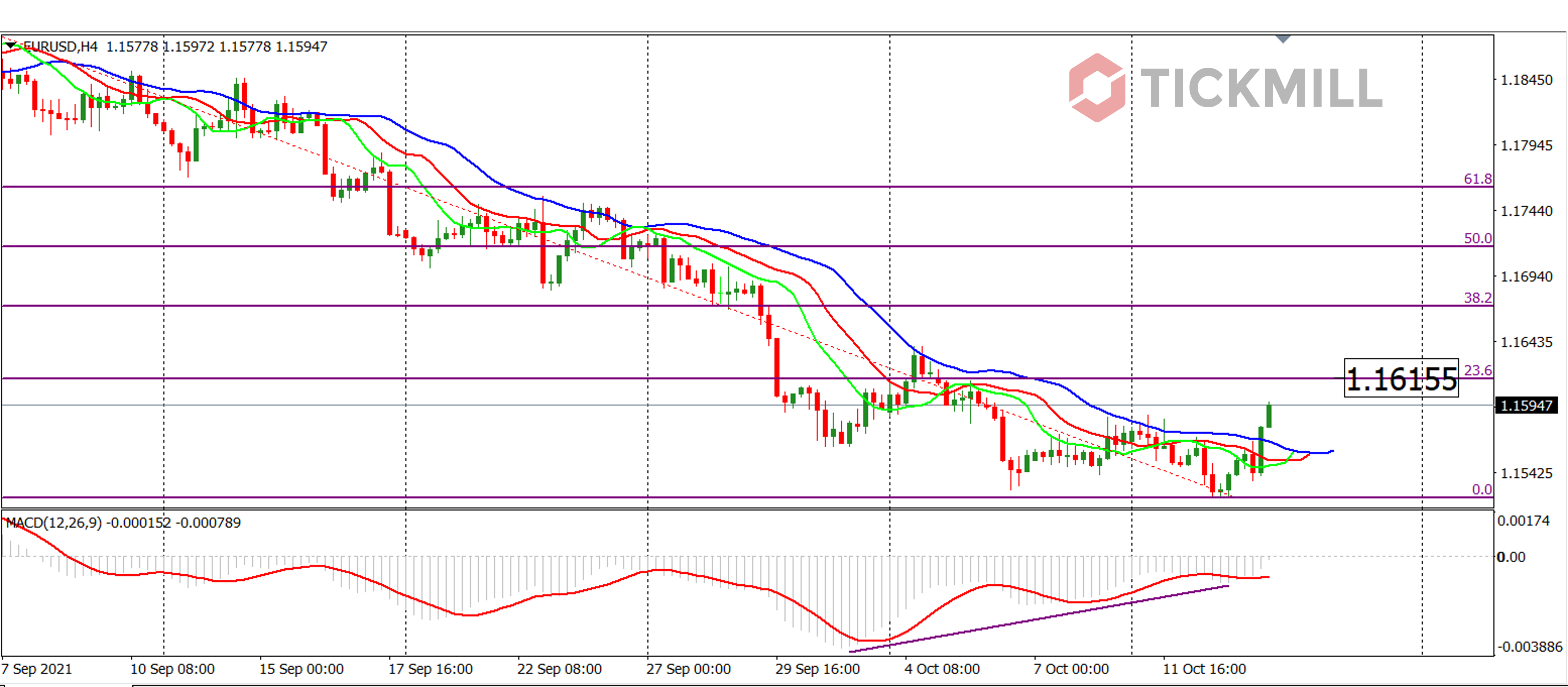Select the 0.0 Fibonacci level label

(1481, 490)
